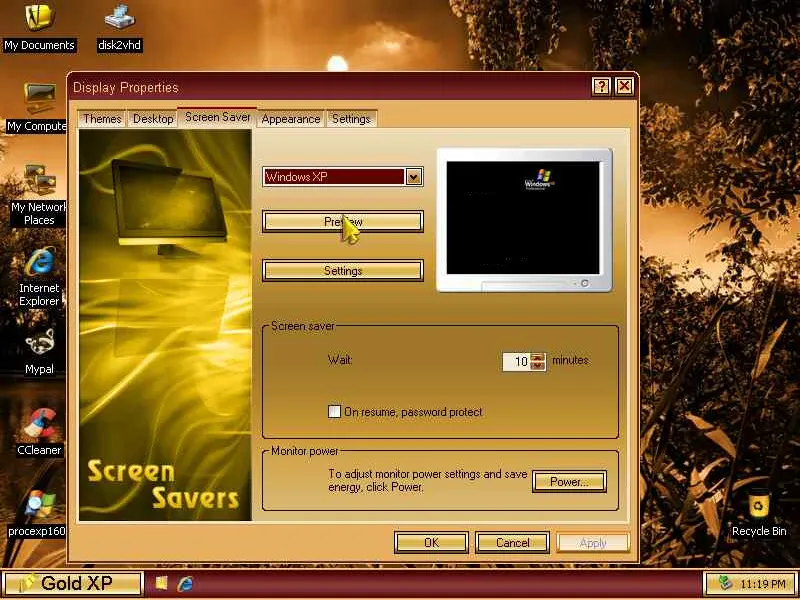The height and width of the screenshot is (600, 800).
Task: Switch to the Desktop tab
Action: tap(153, 119)
